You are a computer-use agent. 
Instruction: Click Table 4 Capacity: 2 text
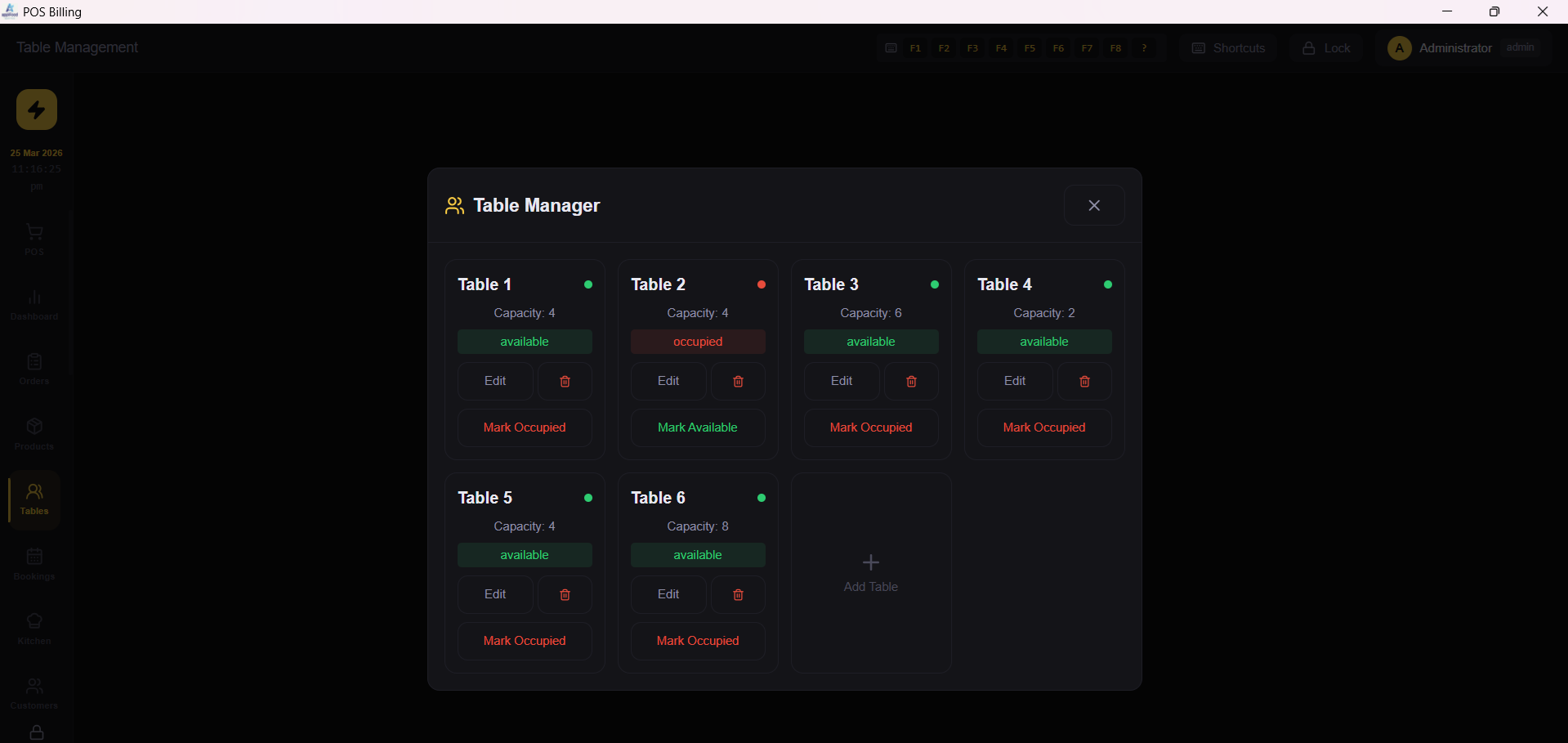tap(1044, 313)
